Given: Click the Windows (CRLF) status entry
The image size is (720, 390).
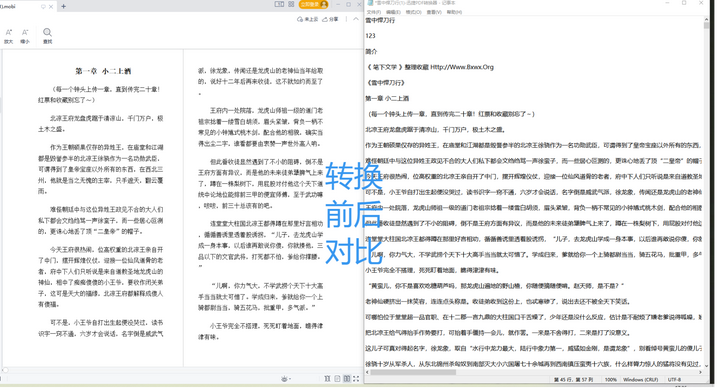Looking at the screenshot, I should 640,379.
